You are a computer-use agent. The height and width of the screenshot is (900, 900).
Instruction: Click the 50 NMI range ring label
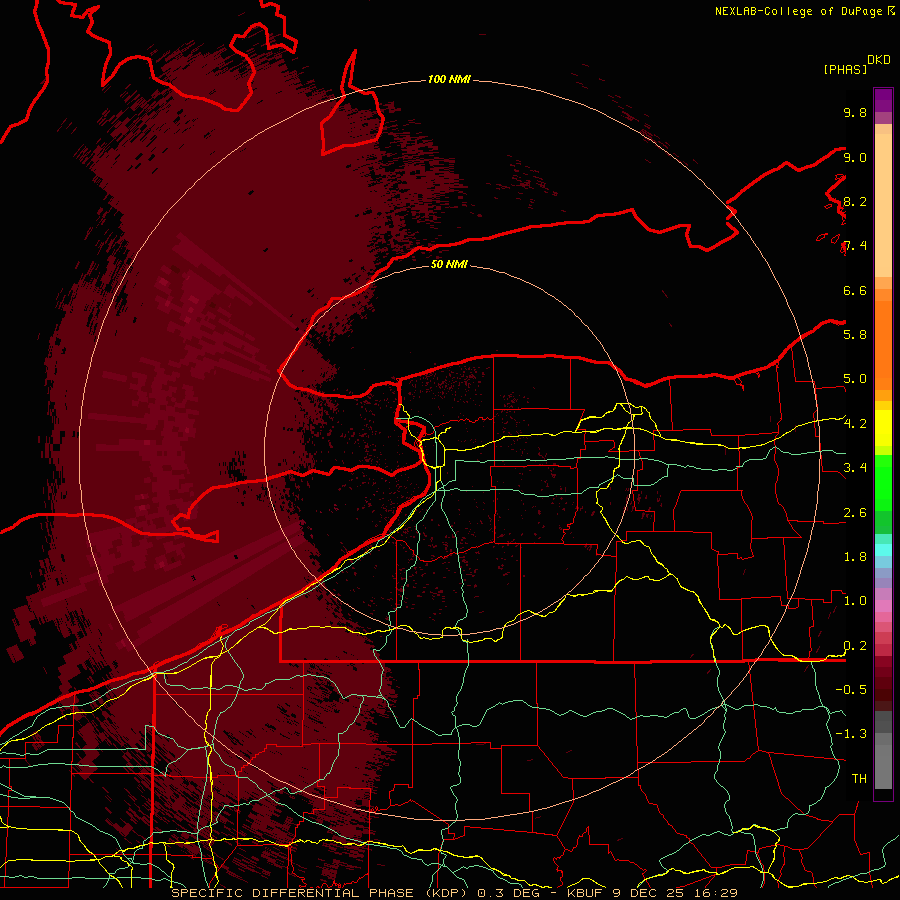[449, 264]
